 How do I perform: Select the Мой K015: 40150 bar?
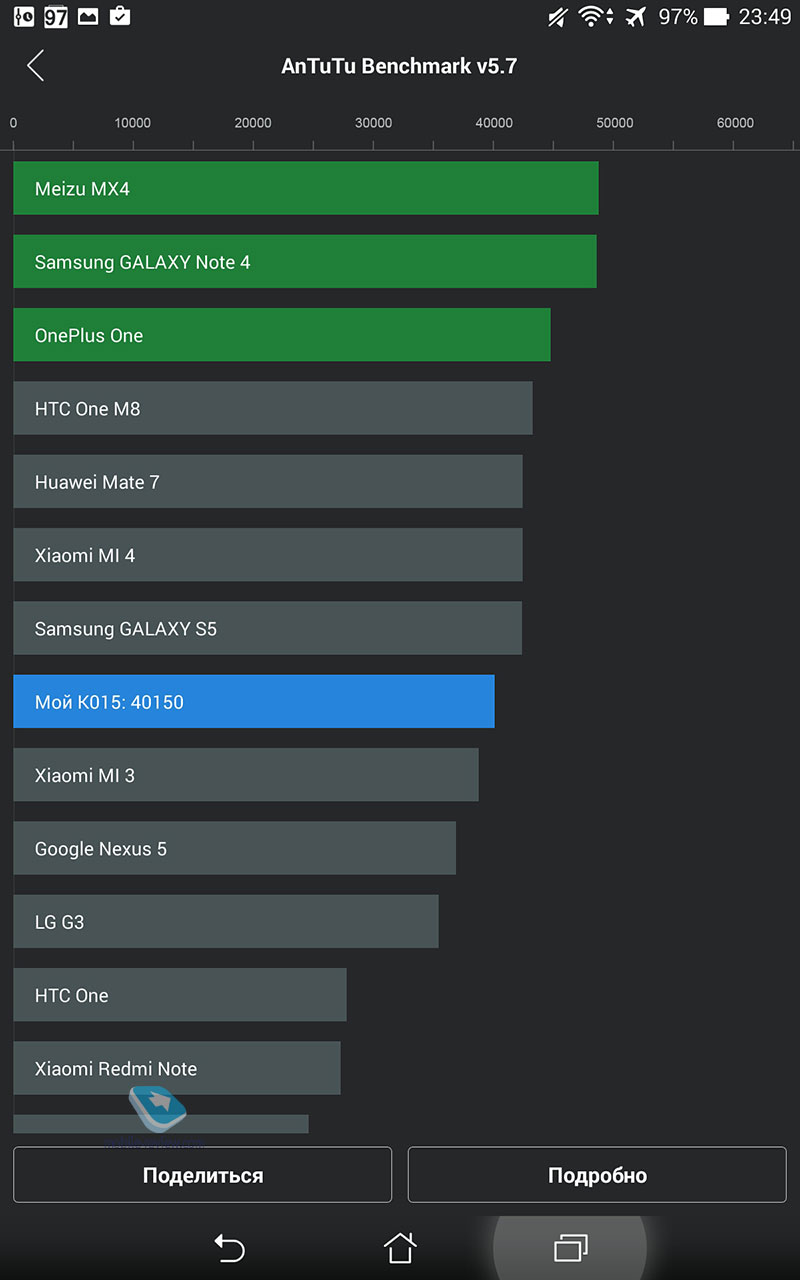point(254,701)
